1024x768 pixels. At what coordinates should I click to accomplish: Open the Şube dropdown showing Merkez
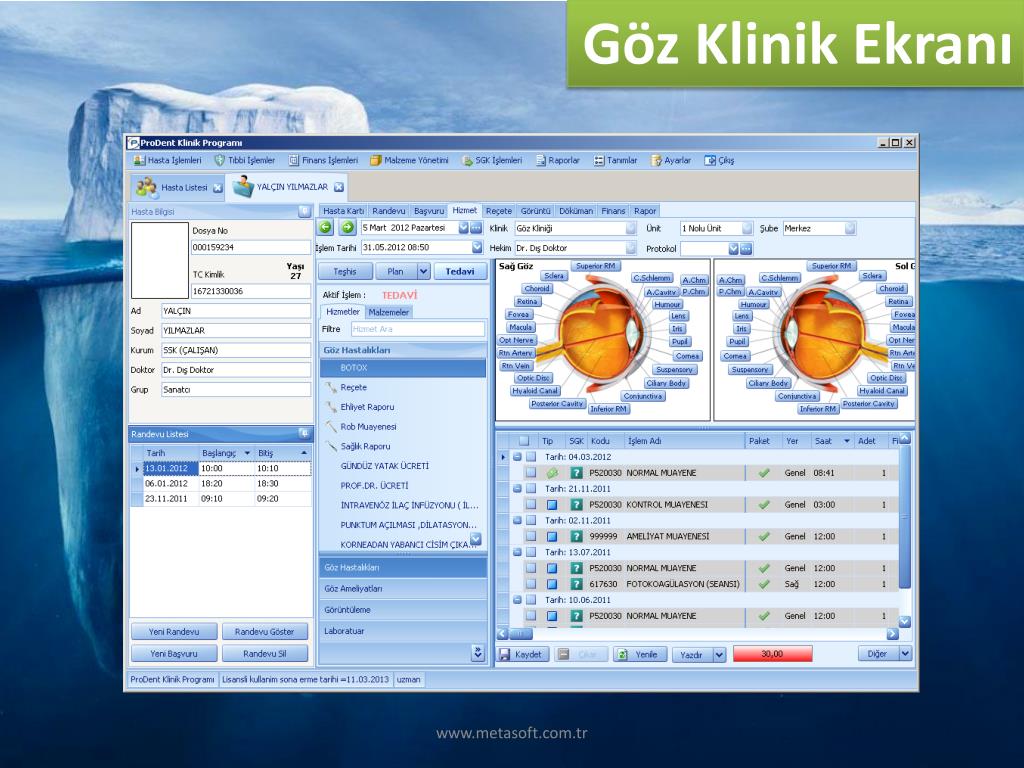pos(849,228)
